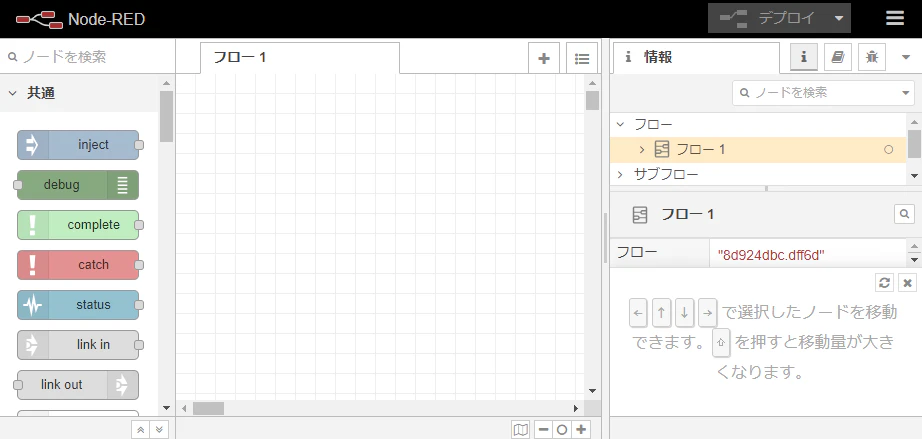This screenshot has height=439, width=922.
Task: Reset workspace zoom level
Action: [562, 430]
